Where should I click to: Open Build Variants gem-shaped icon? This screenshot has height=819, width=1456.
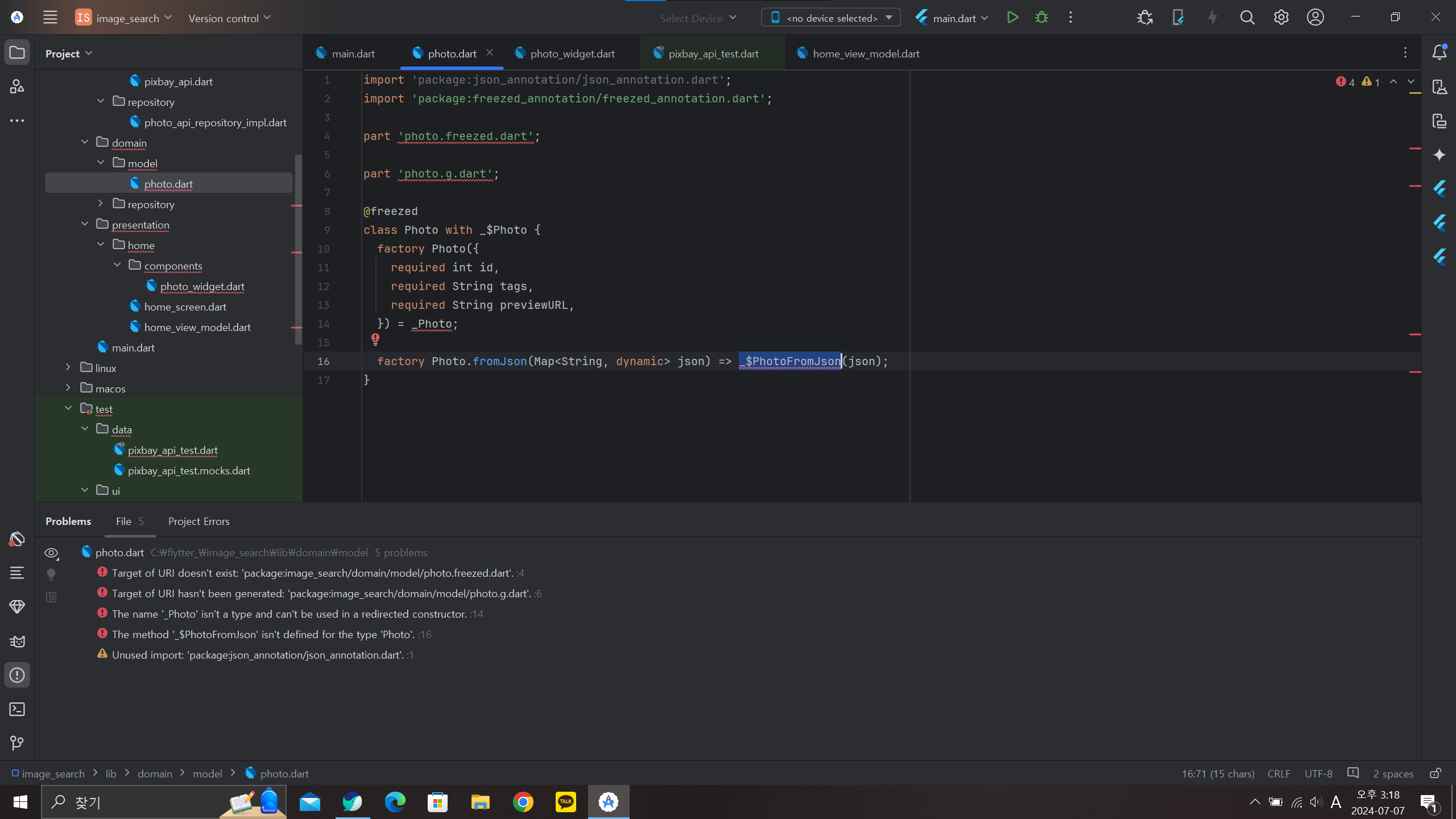[x=17, y=607]
